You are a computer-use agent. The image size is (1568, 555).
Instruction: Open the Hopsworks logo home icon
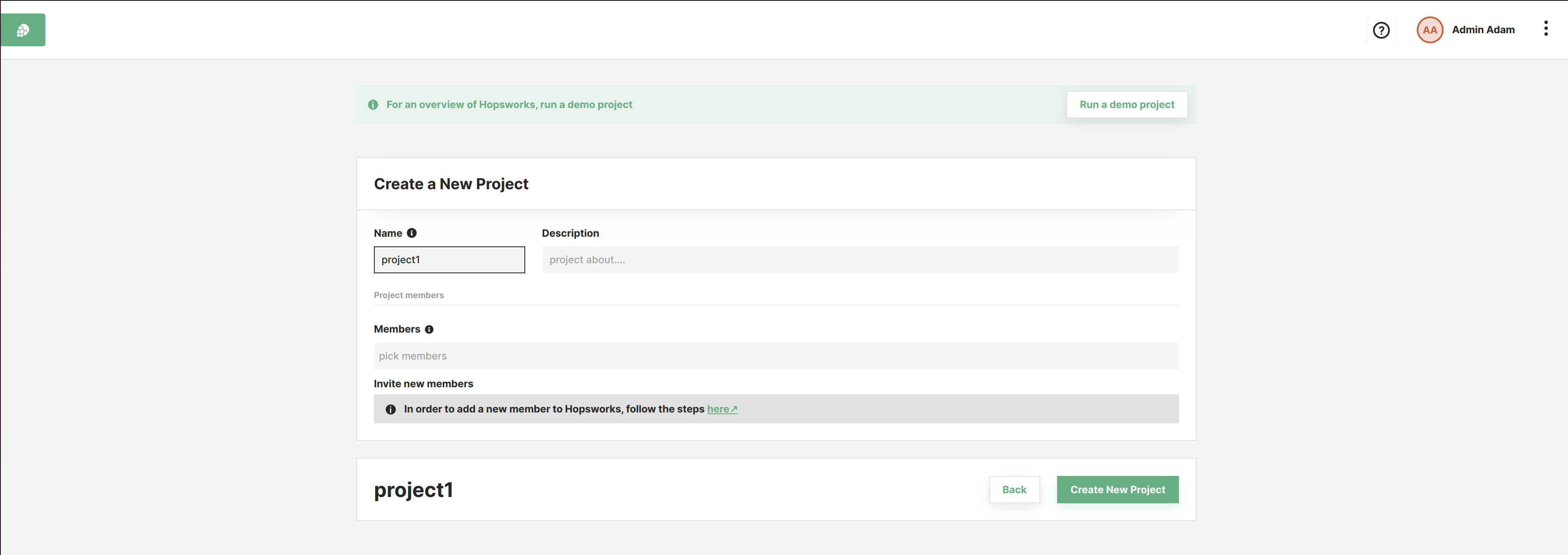(23, 30)
